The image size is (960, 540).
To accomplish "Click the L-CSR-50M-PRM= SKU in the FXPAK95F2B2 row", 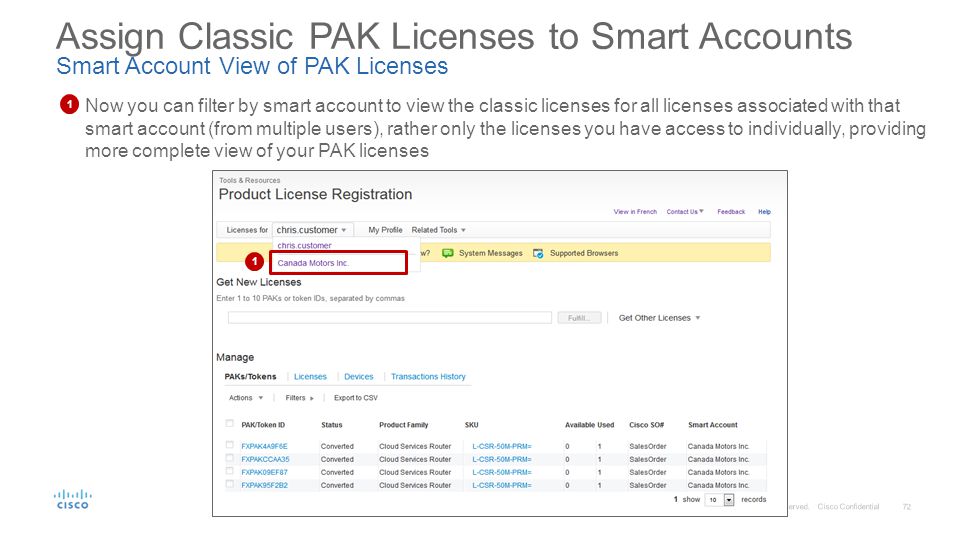I will 502,486.
